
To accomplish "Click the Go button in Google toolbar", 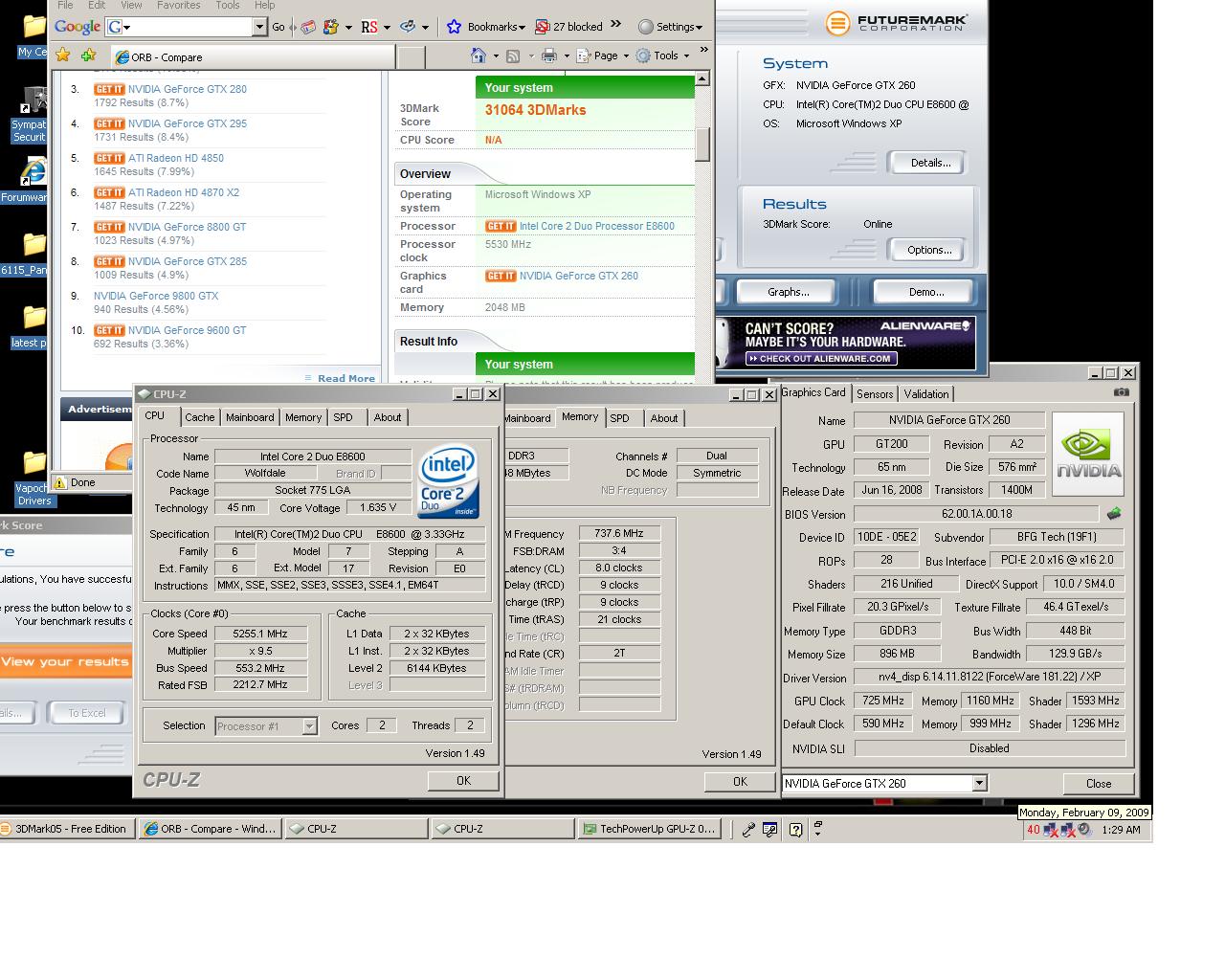I will (x=278, y=27).
